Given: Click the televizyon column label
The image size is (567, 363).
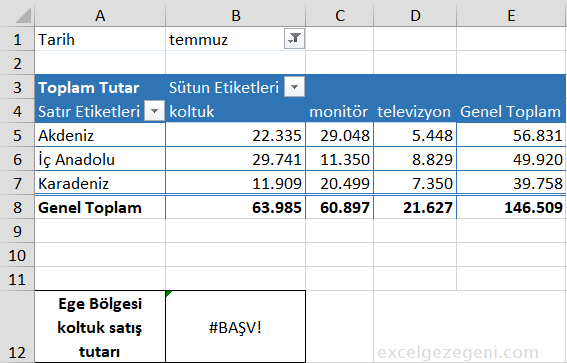Looking at the screenshot, I should pos(415,111).
